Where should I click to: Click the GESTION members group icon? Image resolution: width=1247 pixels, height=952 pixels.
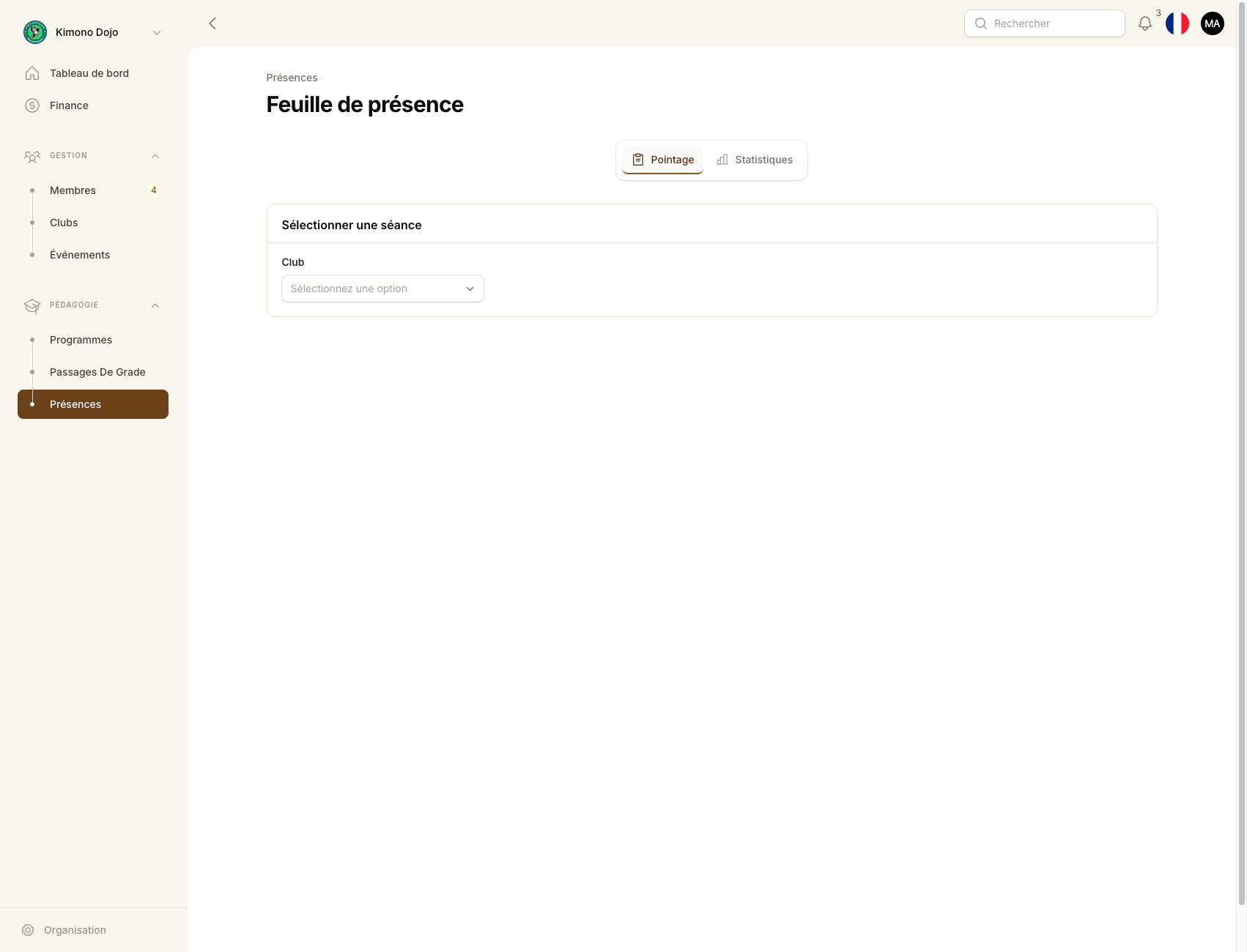point(32,156)
